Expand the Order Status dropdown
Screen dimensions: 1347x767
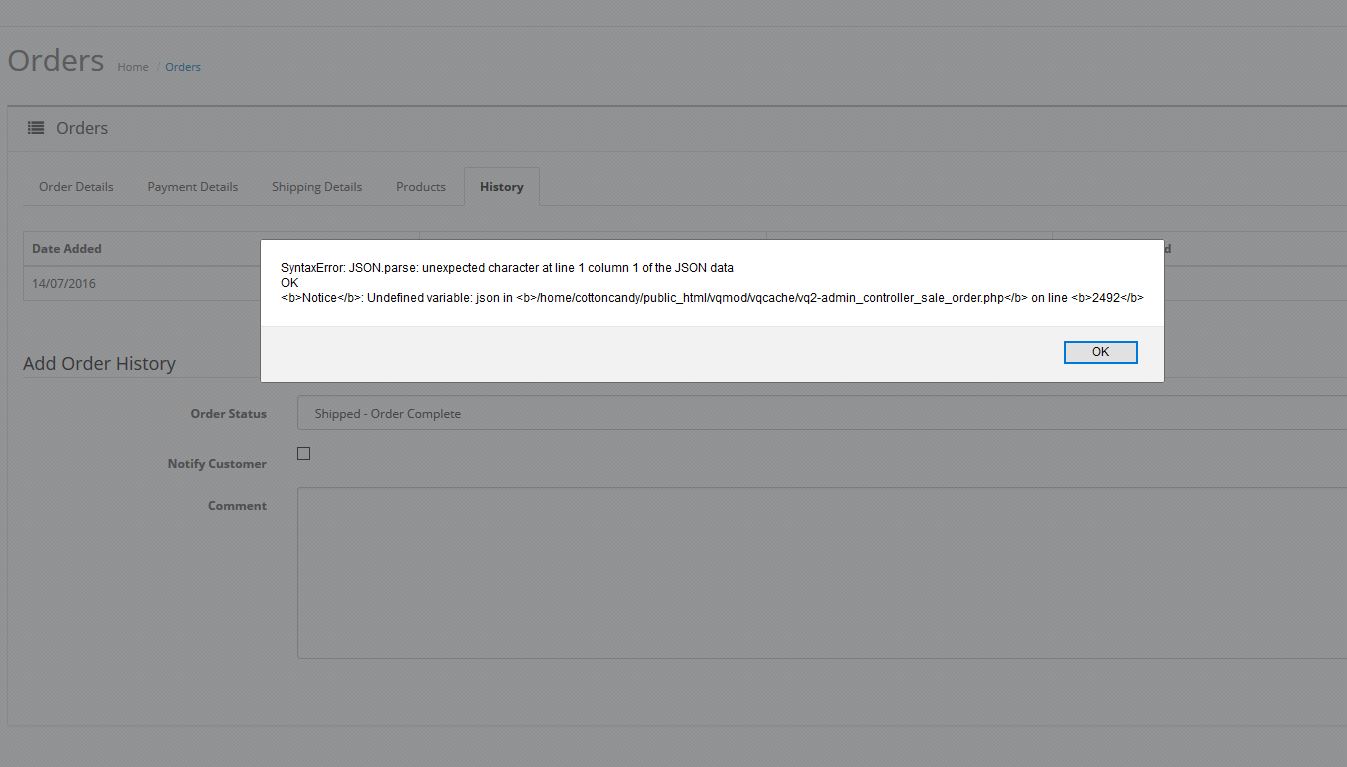[x=822, y=413]
